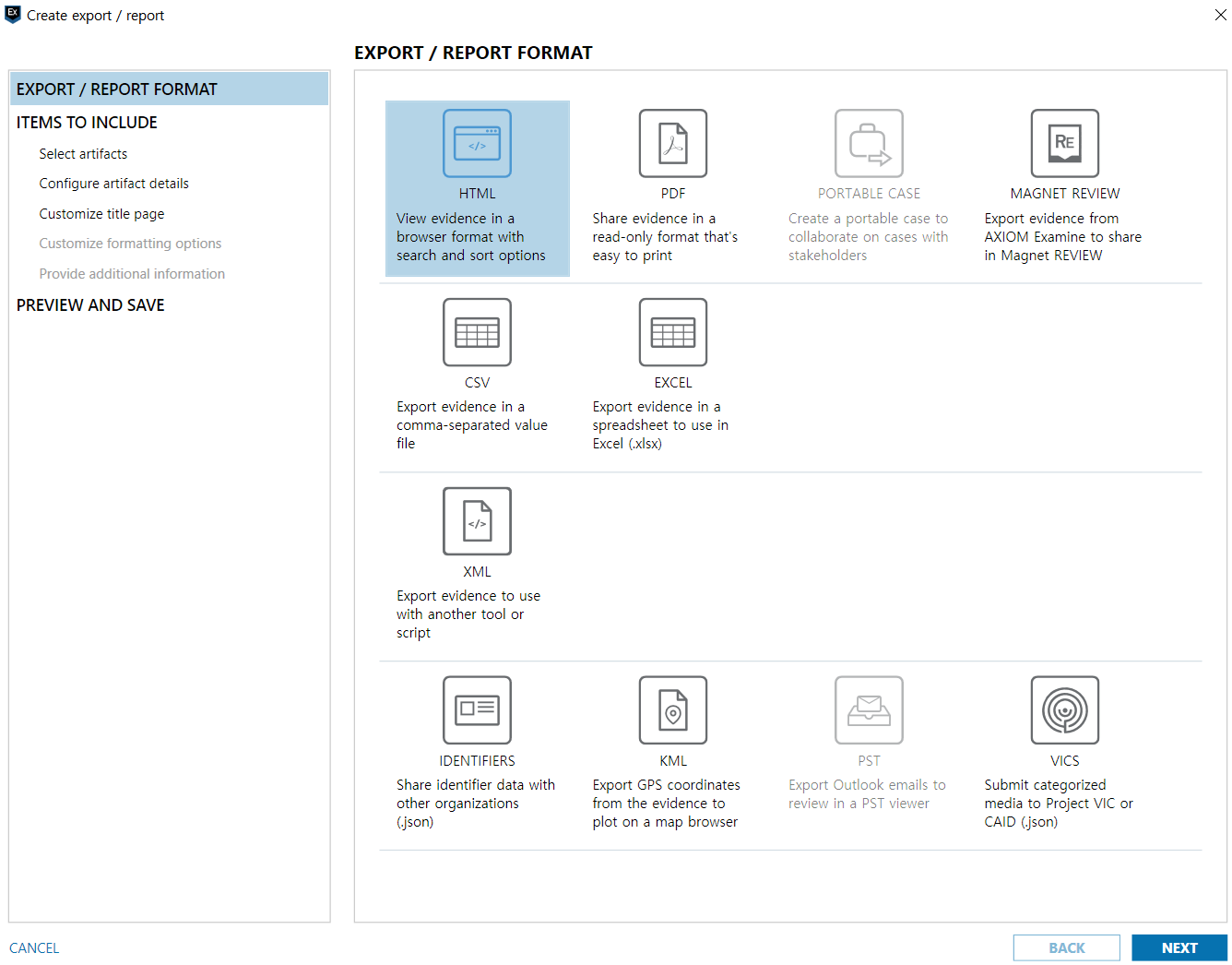Select the XML export icon

pos(477,521)
